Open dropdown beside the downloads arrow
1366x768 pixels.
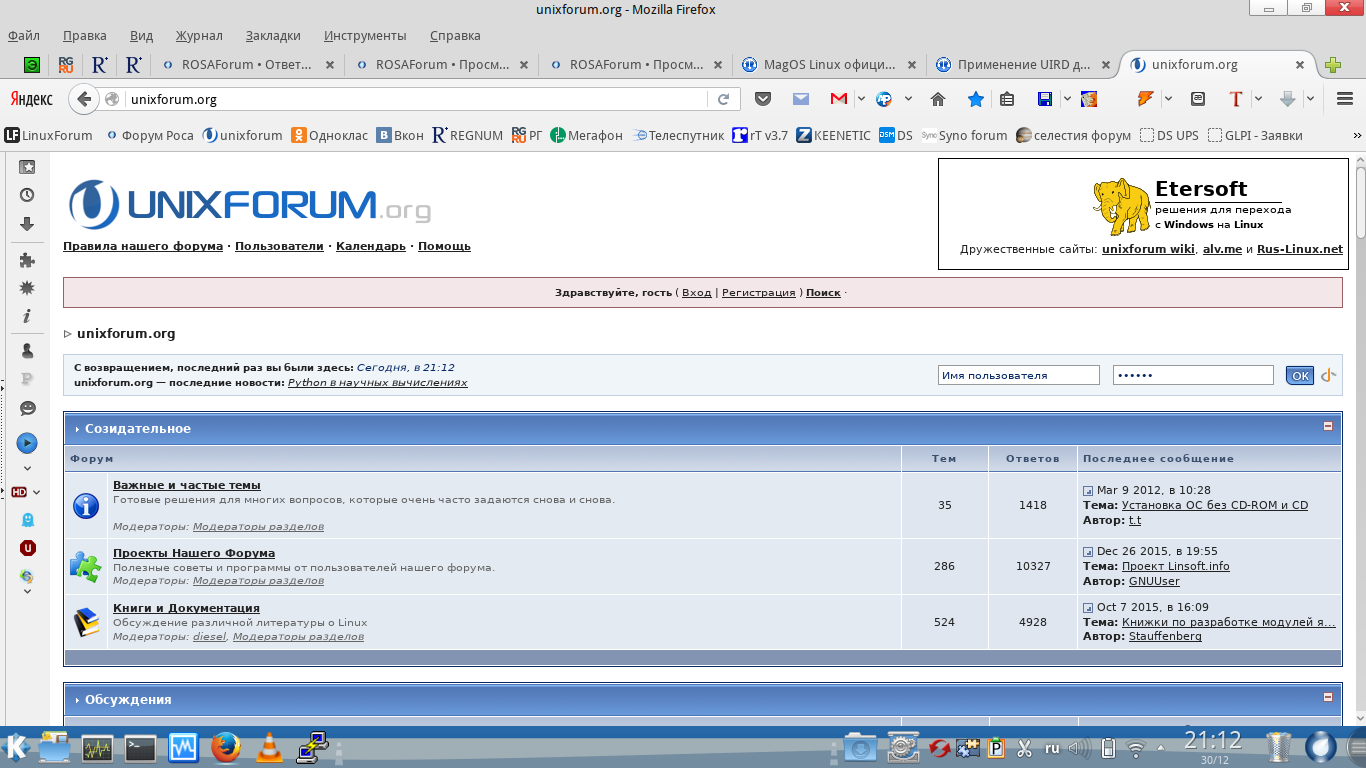pyautogui.click(x=1310, y=99)
